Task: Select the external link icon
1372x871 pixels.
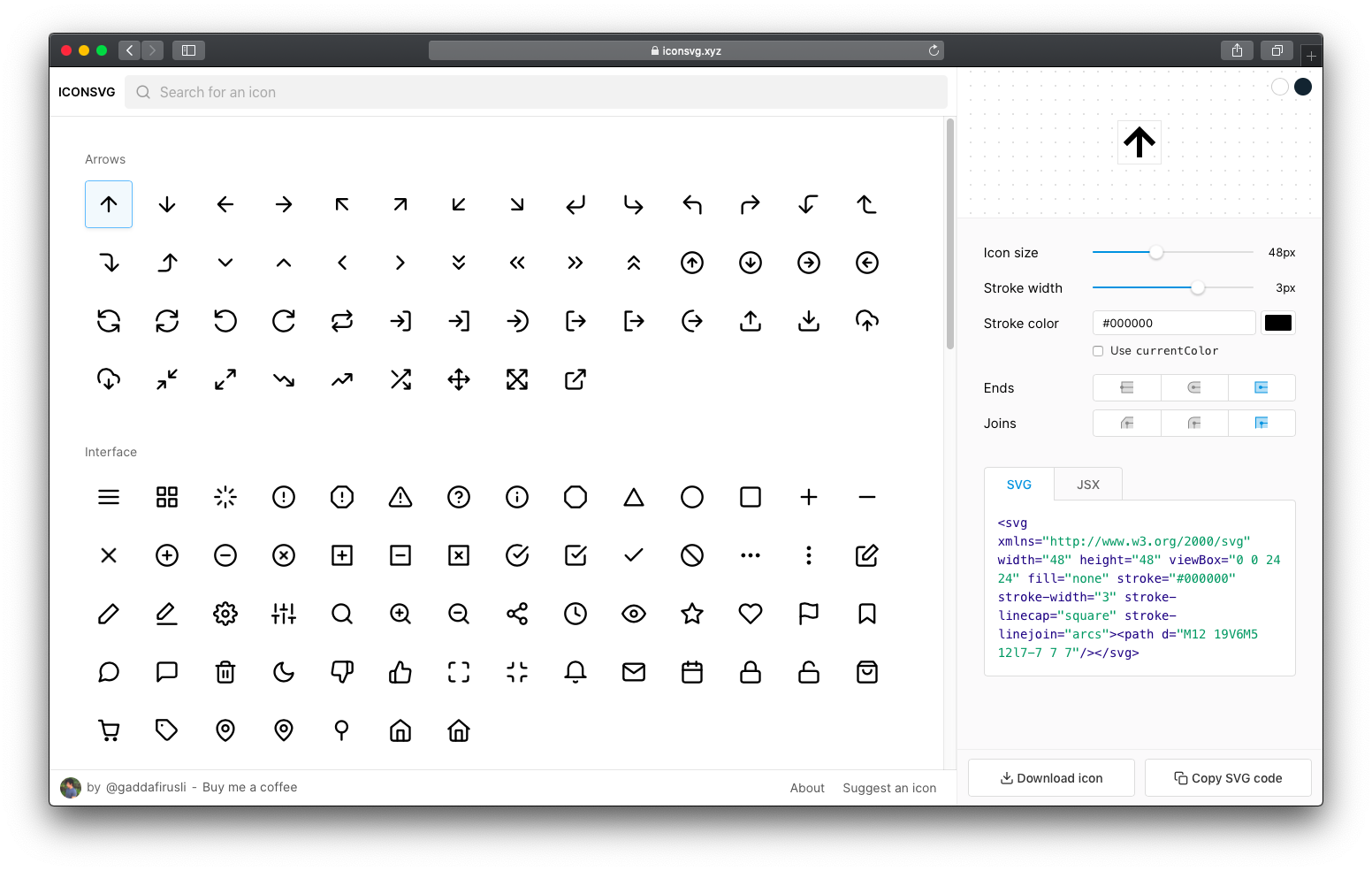Action: pos(575,379)
